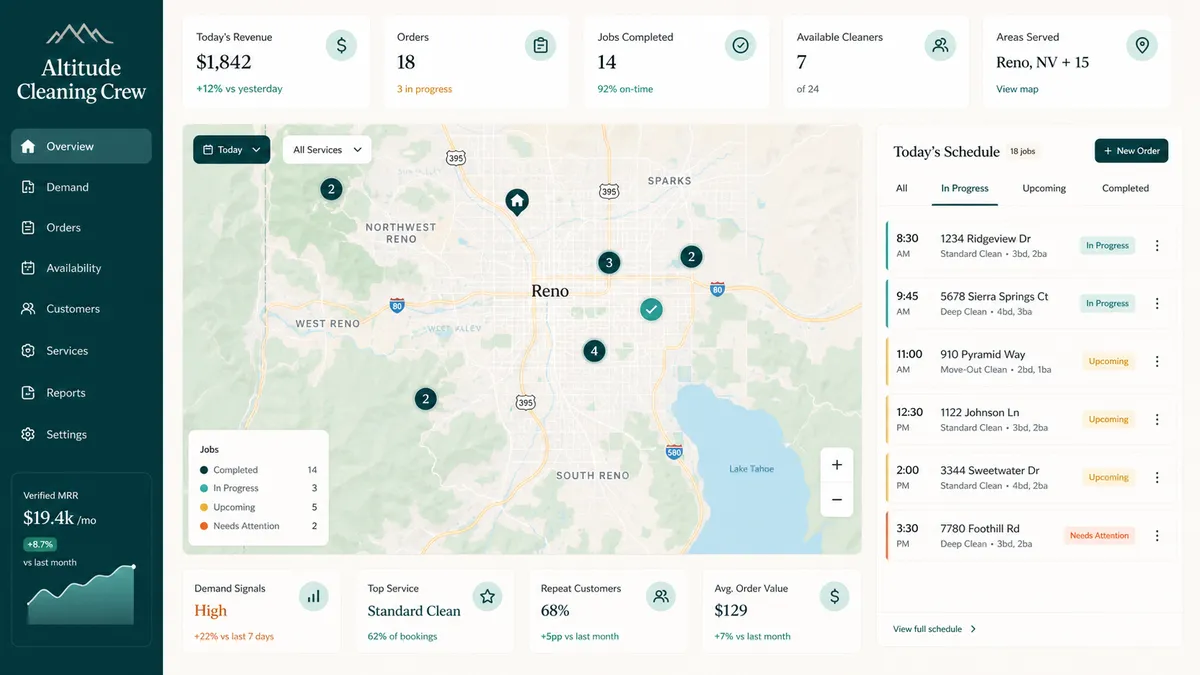1200x675 pixels.
Task: Click the Reports document icon in sidebar
Action: 28,393
